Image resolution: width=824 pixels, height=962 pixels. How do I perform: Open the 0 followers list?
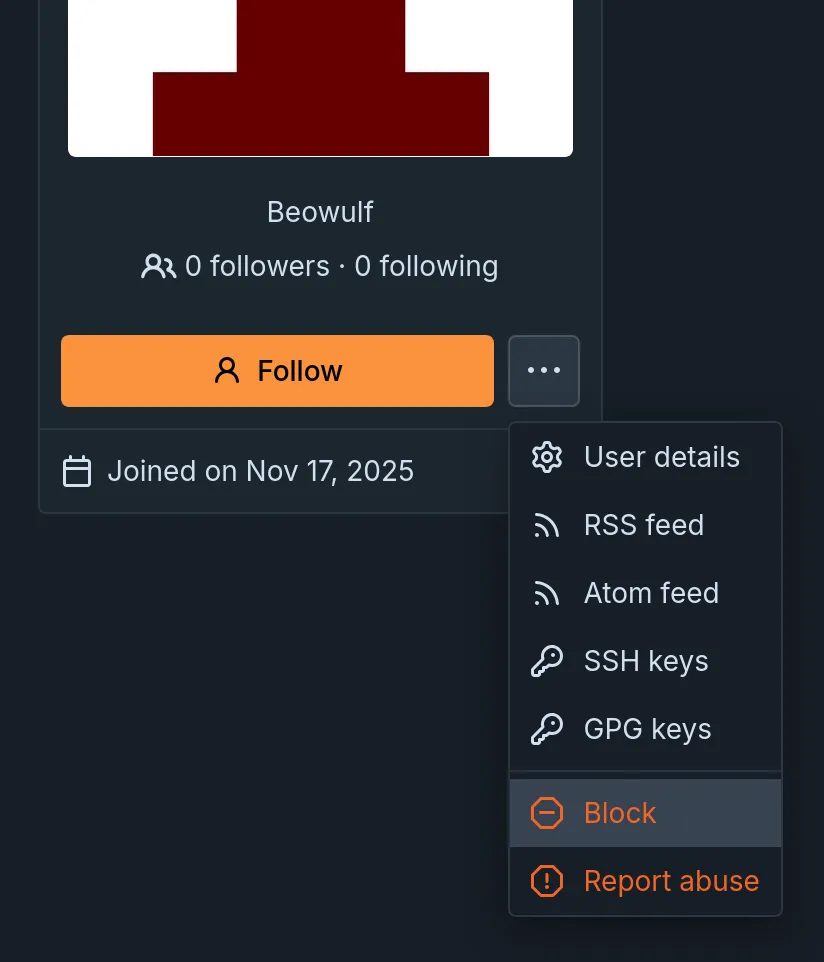pos(257,266)
